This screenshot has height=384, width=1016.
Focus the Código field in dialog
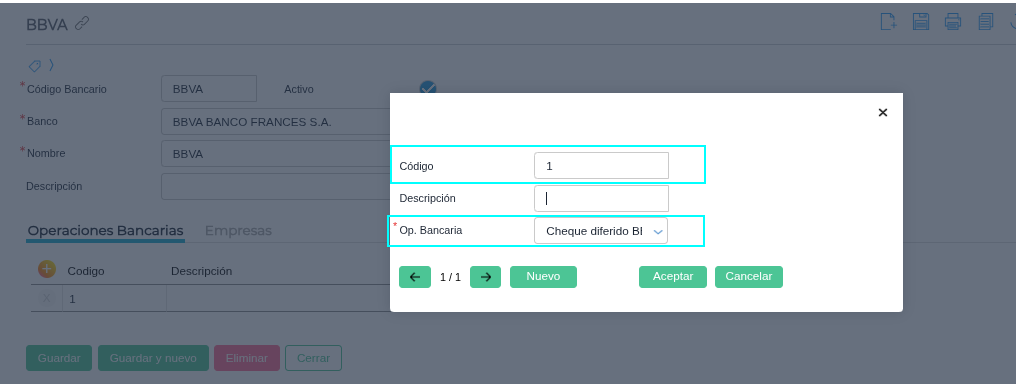click(601, 166)
